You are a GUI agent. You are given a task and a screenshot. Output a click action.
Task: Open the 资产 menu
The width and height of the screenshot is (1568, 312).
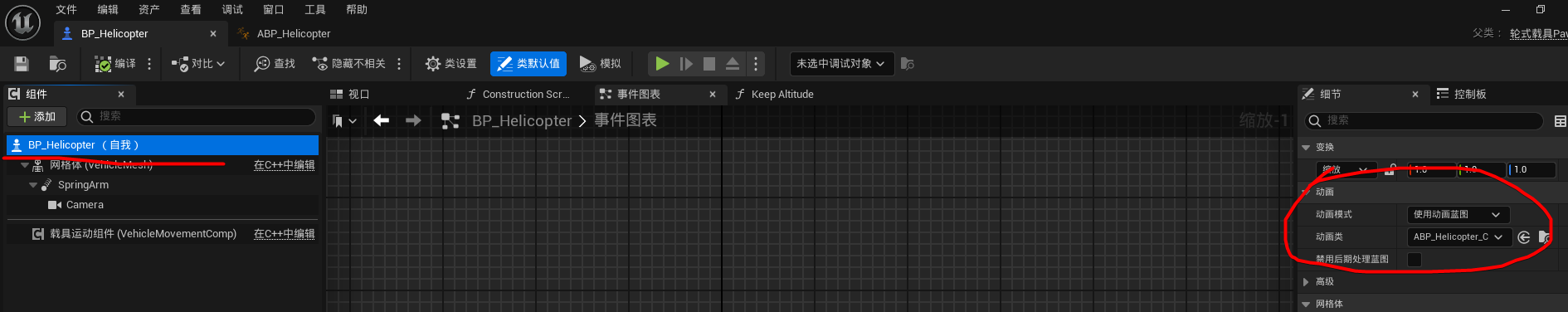tap(149, 10)
